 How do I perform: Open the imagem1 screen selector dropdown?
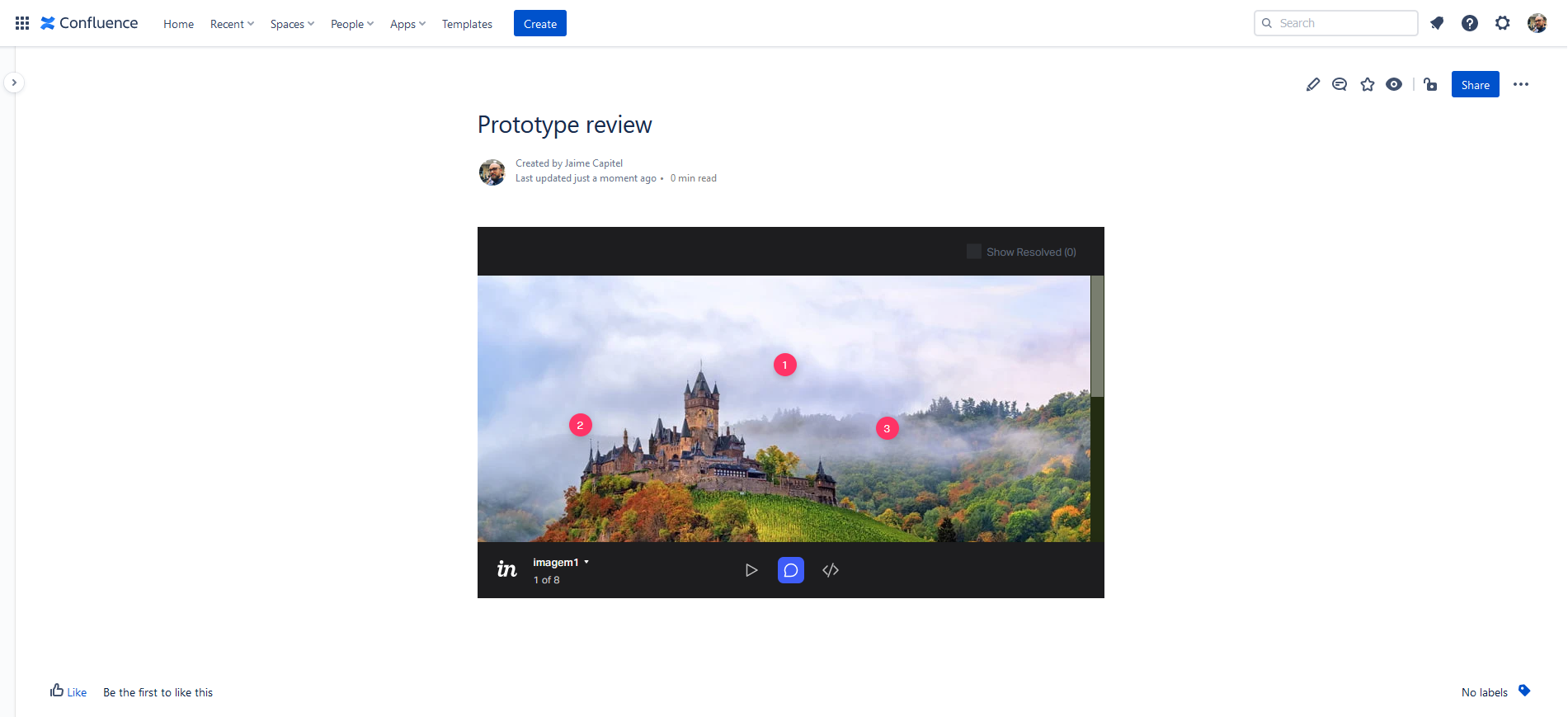(x=561, y=563)
